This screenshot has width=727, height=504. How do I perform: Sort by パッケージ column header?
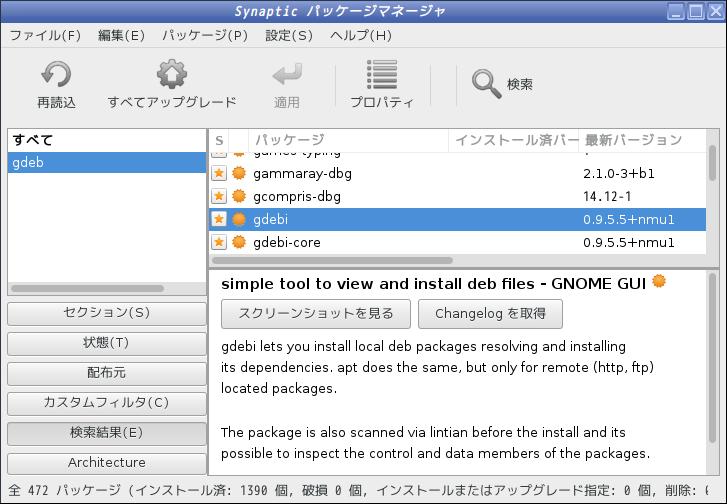click(348, 140)
